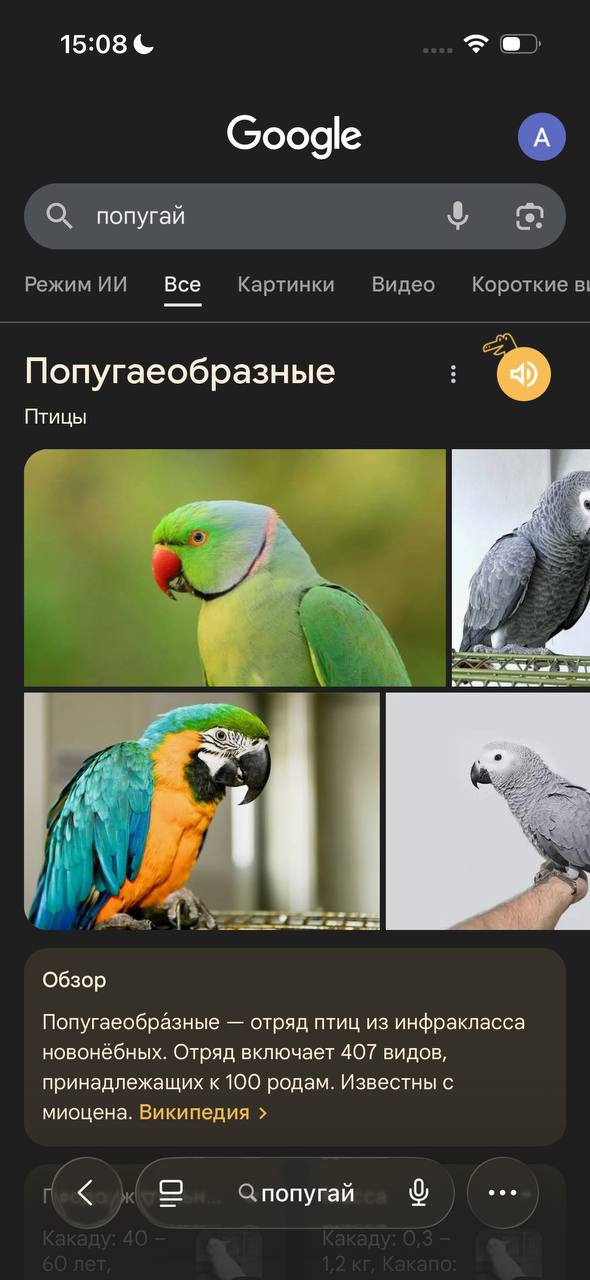590x1280 pixels.
Task: Tap the search magnifier in Google search box
Action: 60,216
